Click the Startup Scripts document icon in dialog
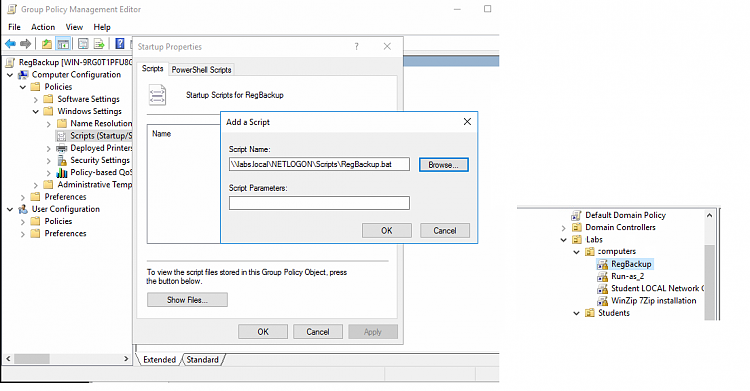 (x=157, y=95)
